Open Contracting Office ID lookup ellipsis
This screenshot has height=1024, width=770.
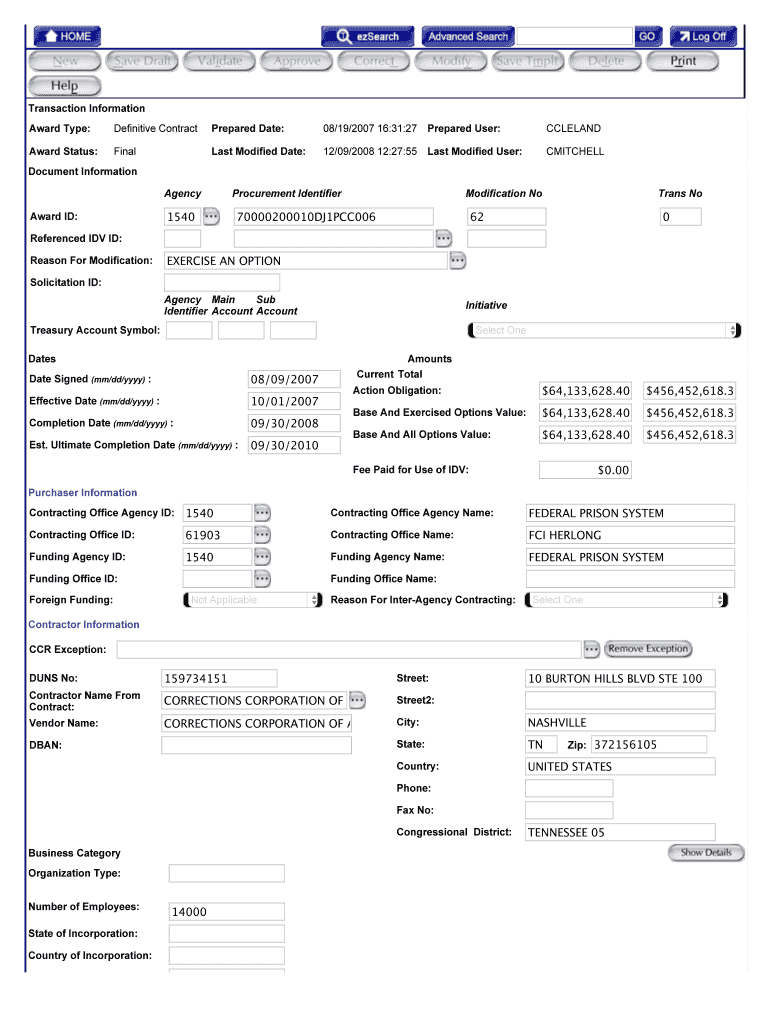coord(262,535)
